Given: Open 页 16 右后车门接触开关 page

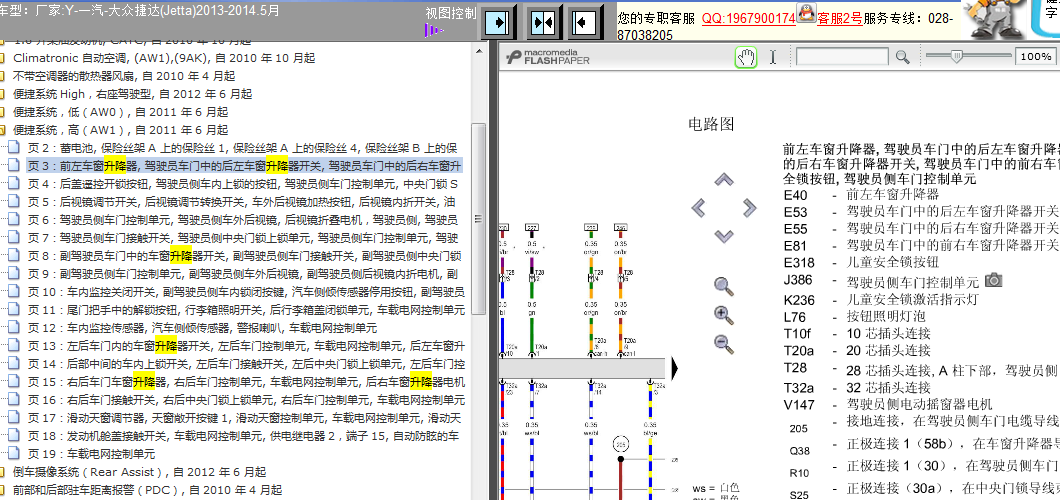Looking at the screenshot, I should point(246,400).
